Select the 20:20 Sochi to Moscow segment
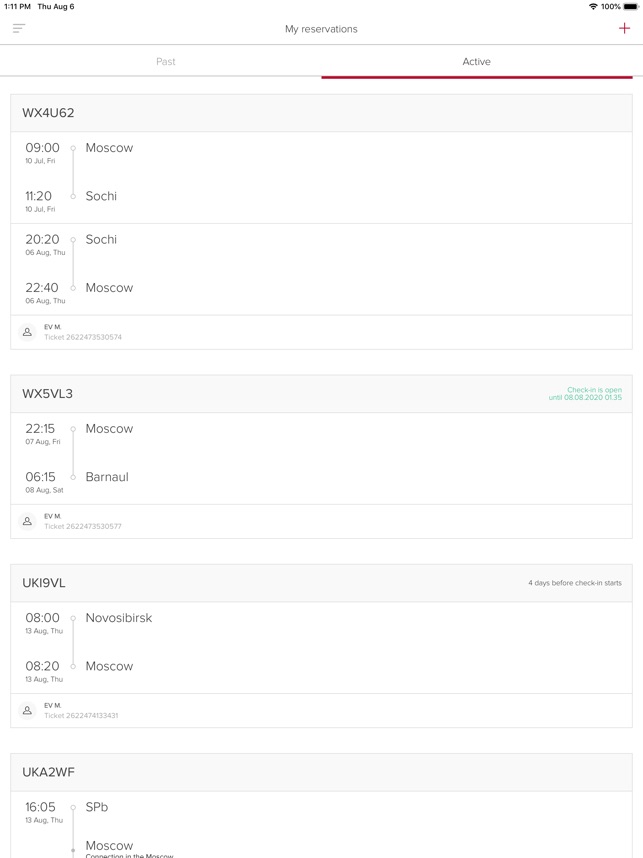Viewport: 643px width, 858px height. (321, 269)
